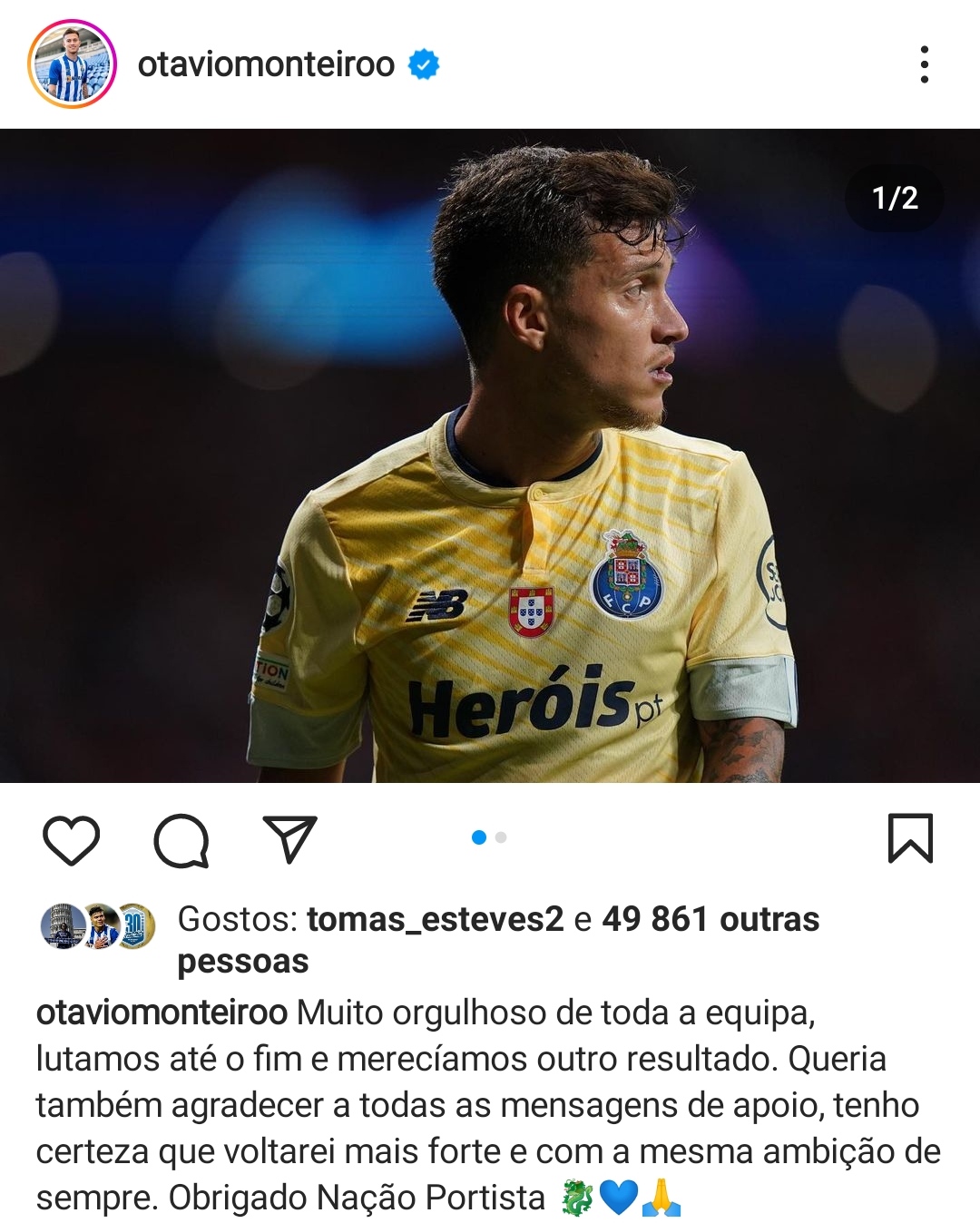Click otaviomonteiroo username in caption
Viewport: 980px width, 1223px height.
click(x=162, y=1013)
